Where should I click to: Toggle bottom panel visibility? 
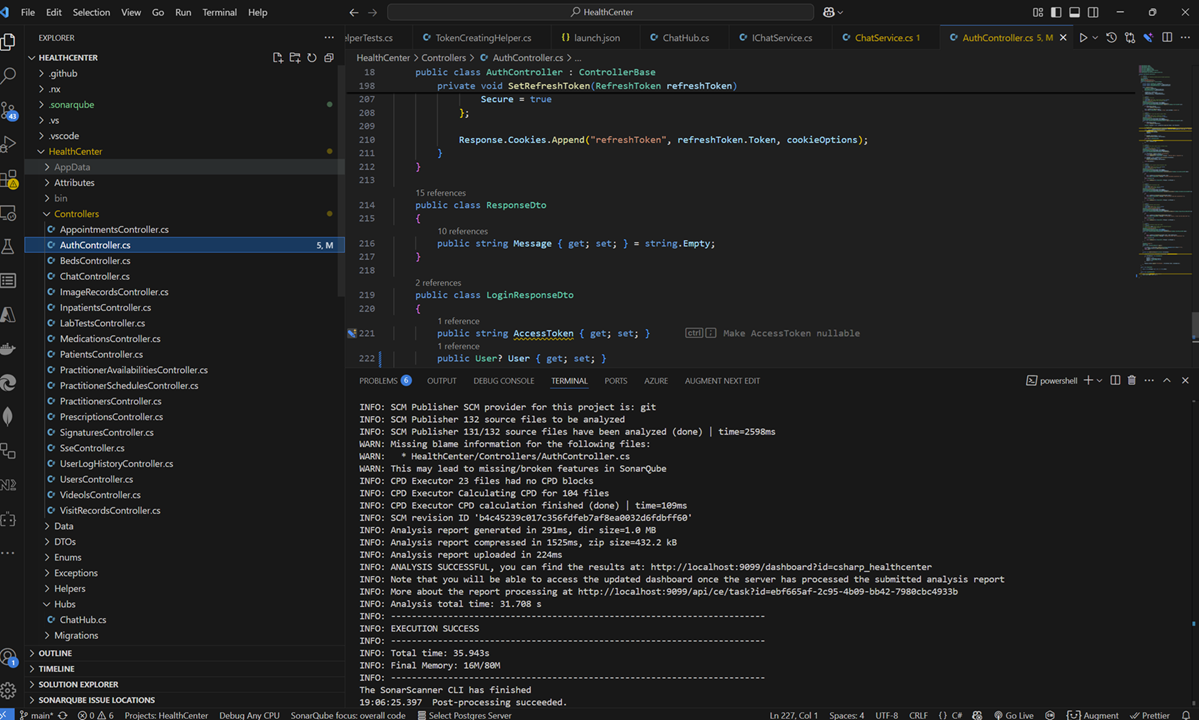coord(1074,12)
